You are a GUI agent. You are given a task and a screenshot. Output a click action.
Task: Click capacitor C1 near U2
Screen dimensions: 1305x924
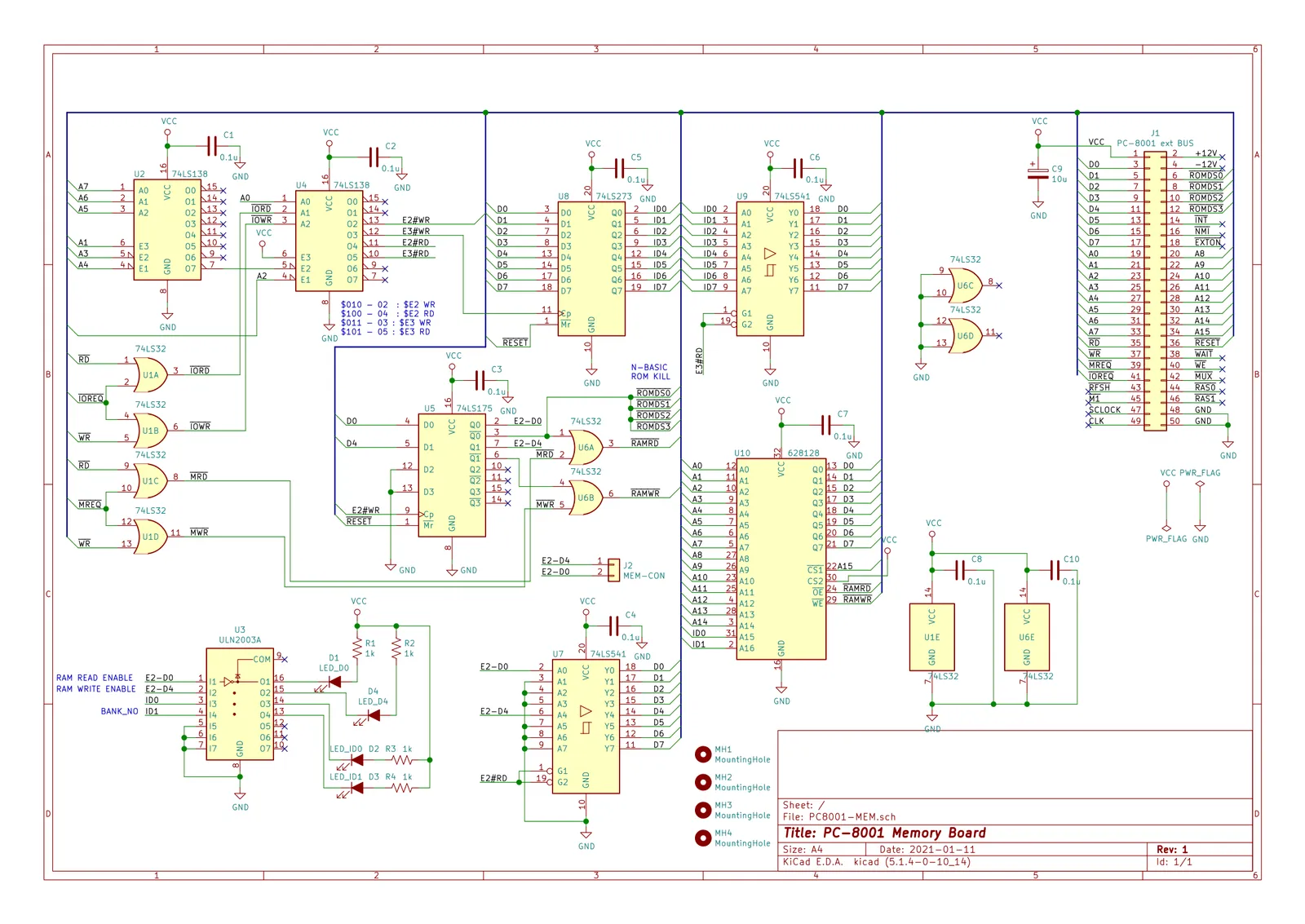point(212,146)
